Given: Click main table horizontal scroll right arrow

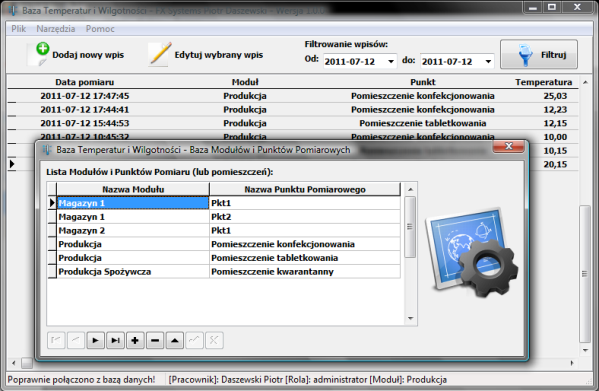Looking at the screenshot, I should 572,363.
